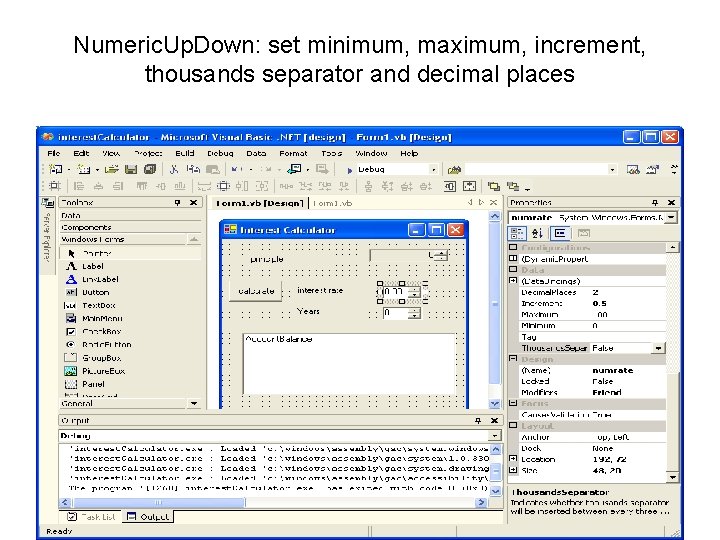Open the ThousandsSeparator False dropdown arrow
Screen dimensions: 720x540
[658, 349]
